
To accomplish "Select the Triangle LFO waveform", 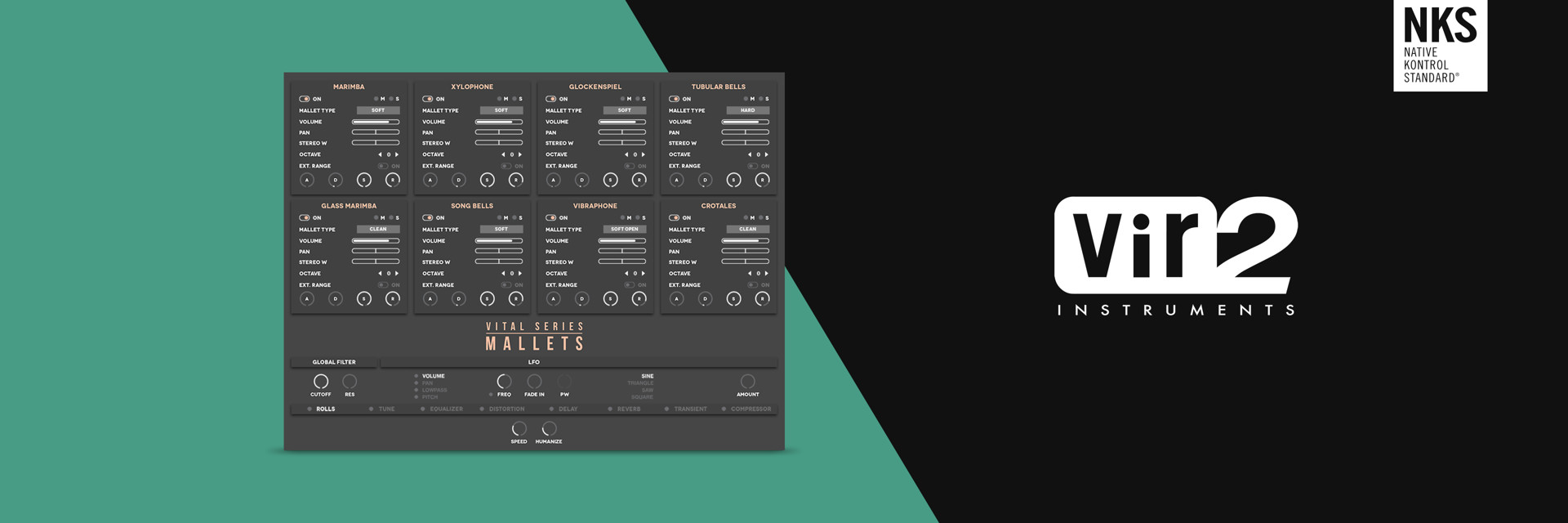I will pos(640,383).
